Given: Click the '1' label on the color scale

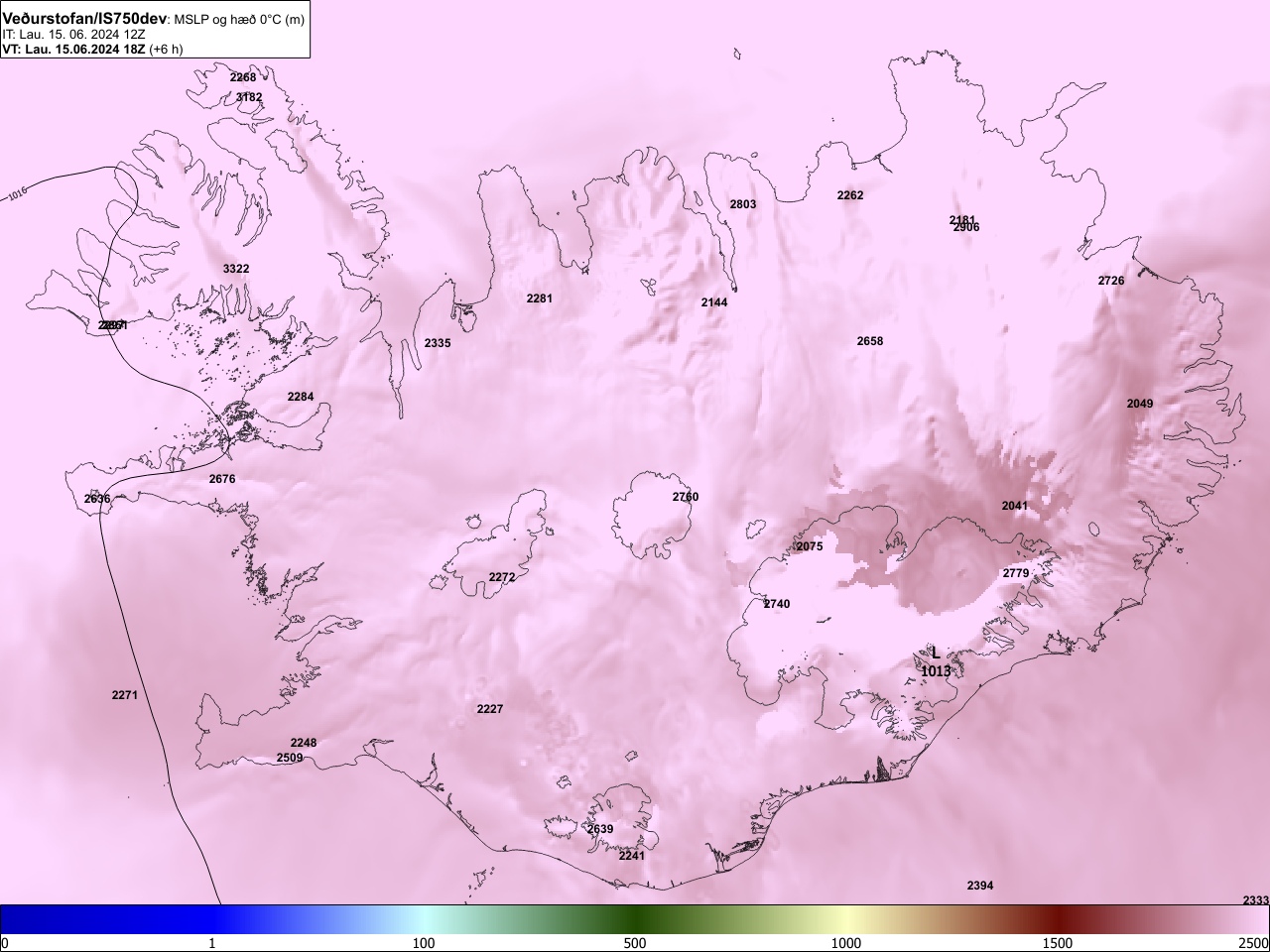Looking at the screenshot, I should tap(211, 942).
